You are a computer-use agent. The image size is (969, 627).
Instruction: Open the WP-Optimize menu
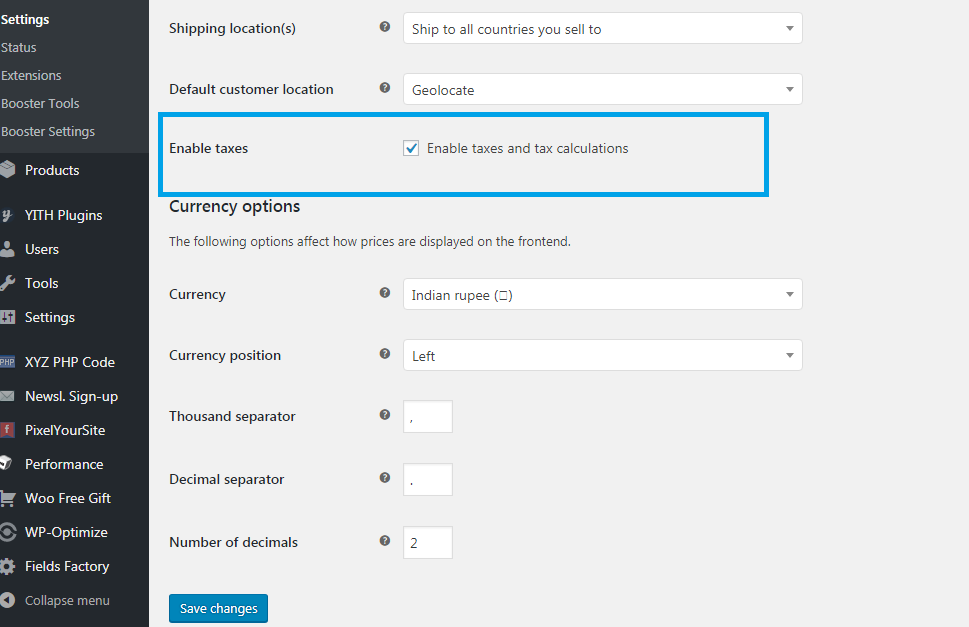coord(66,532)
